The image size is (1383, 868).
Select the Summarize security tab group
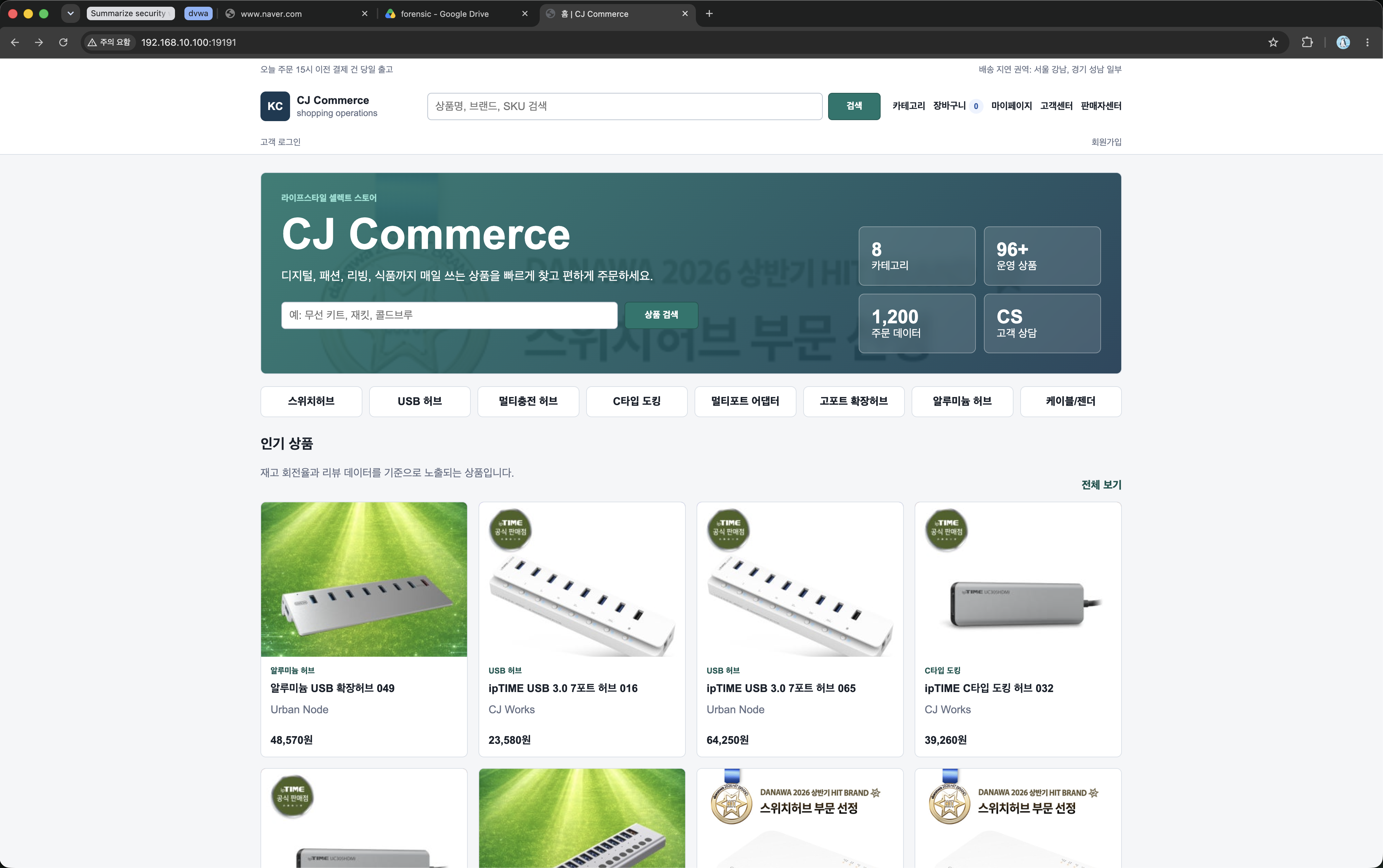130,13
